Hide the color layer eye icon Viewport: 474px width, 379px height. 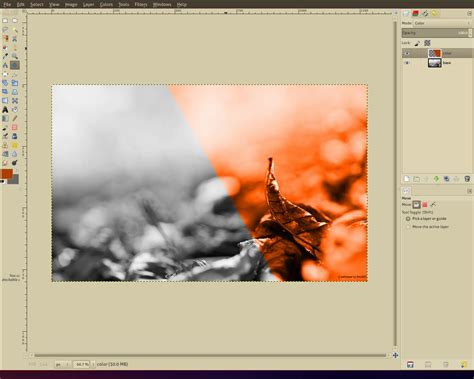tap(406, 53)
